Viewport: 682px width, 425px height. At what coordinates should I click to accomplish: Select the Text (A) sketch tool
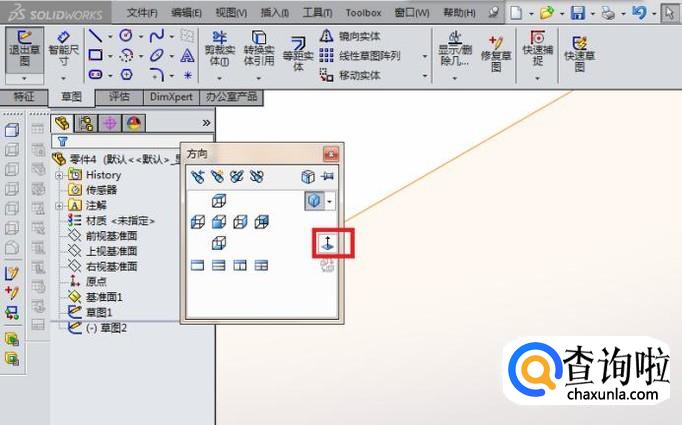pos(187,55)
